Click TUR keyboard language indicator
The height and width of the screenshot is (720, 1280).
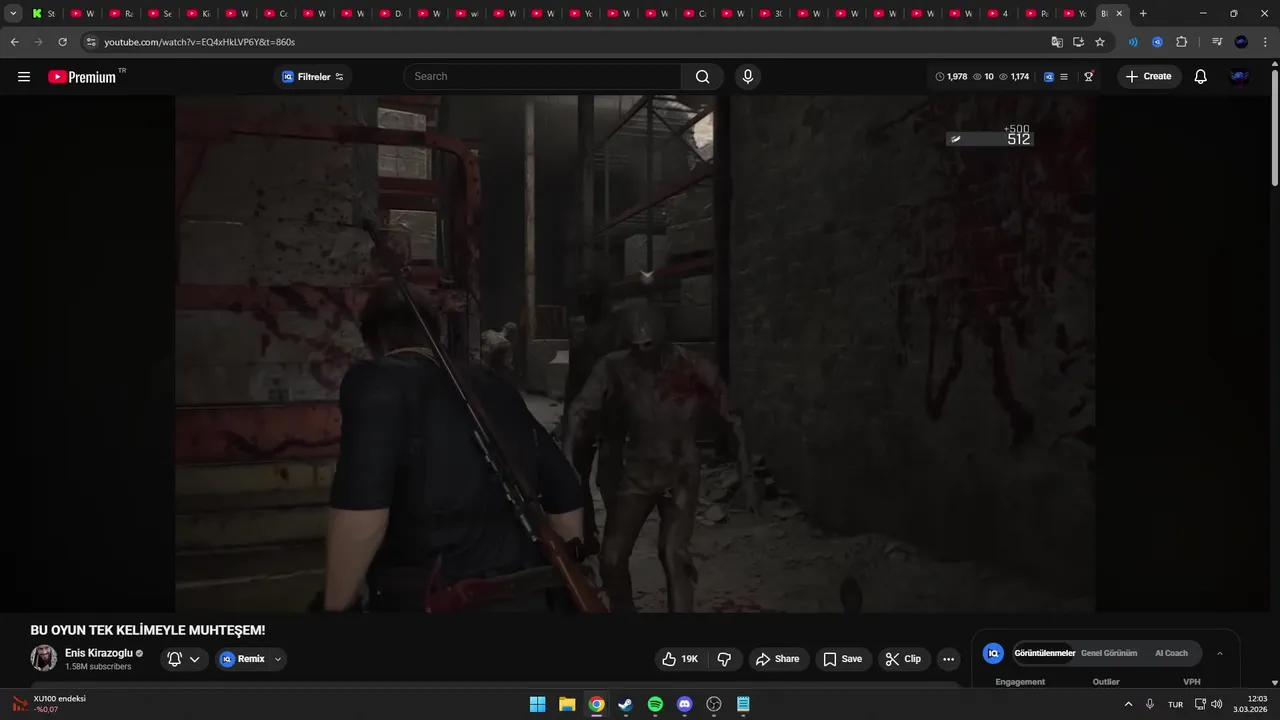point(1175,704)
